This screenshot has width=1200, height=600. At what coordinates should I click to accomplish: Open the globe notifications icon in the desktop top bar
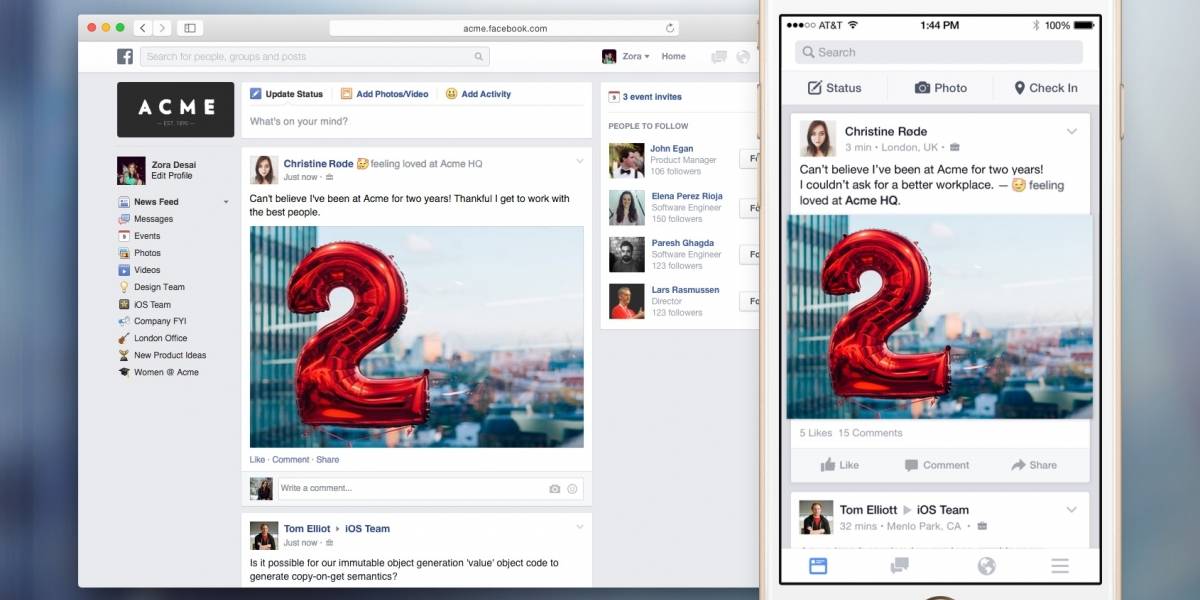pyautogui.click(x=743, y=57)
